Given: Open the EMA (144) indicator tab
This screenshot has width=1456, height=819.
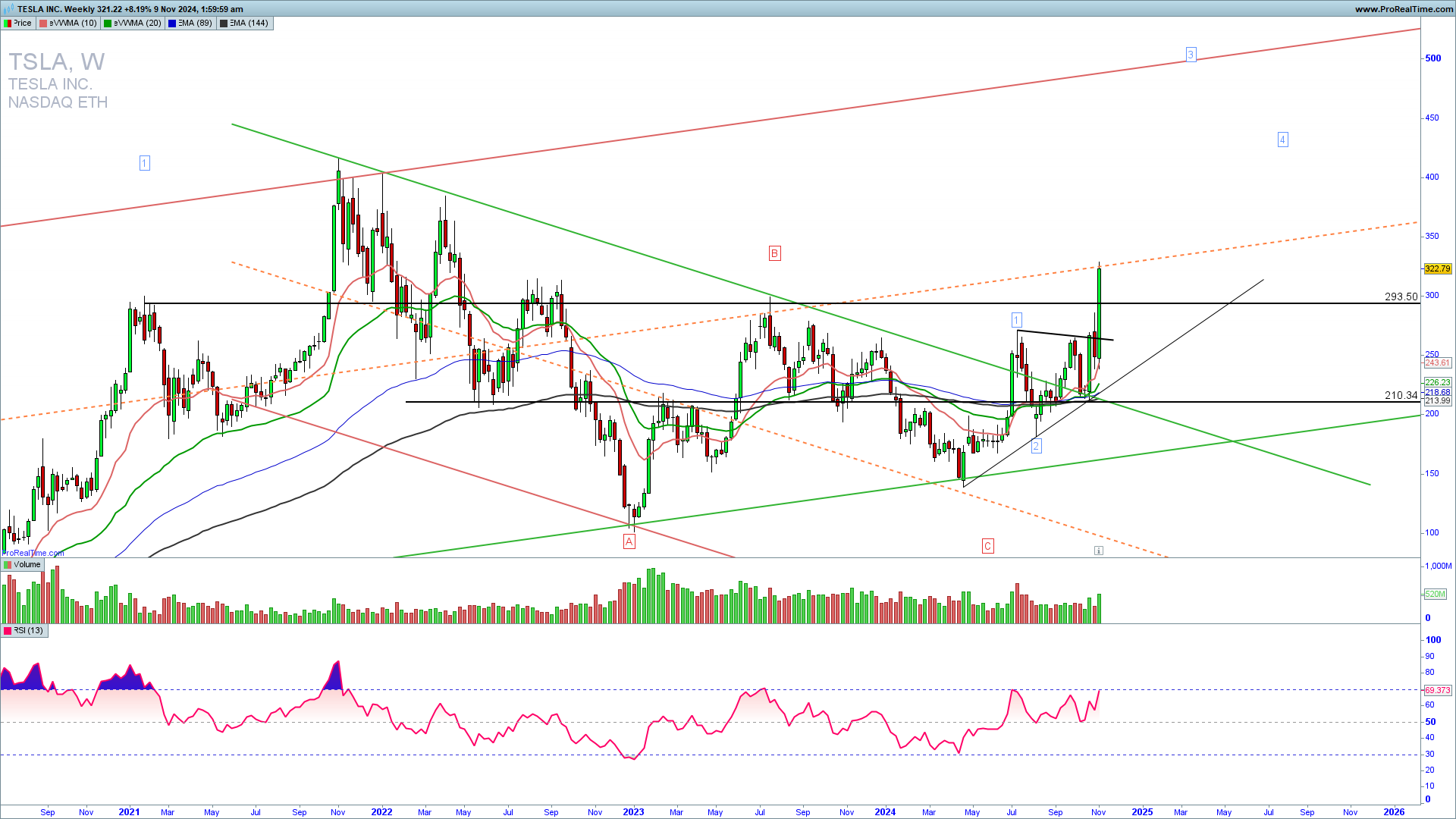Looking at the screenshot, I should click(244, 23).
